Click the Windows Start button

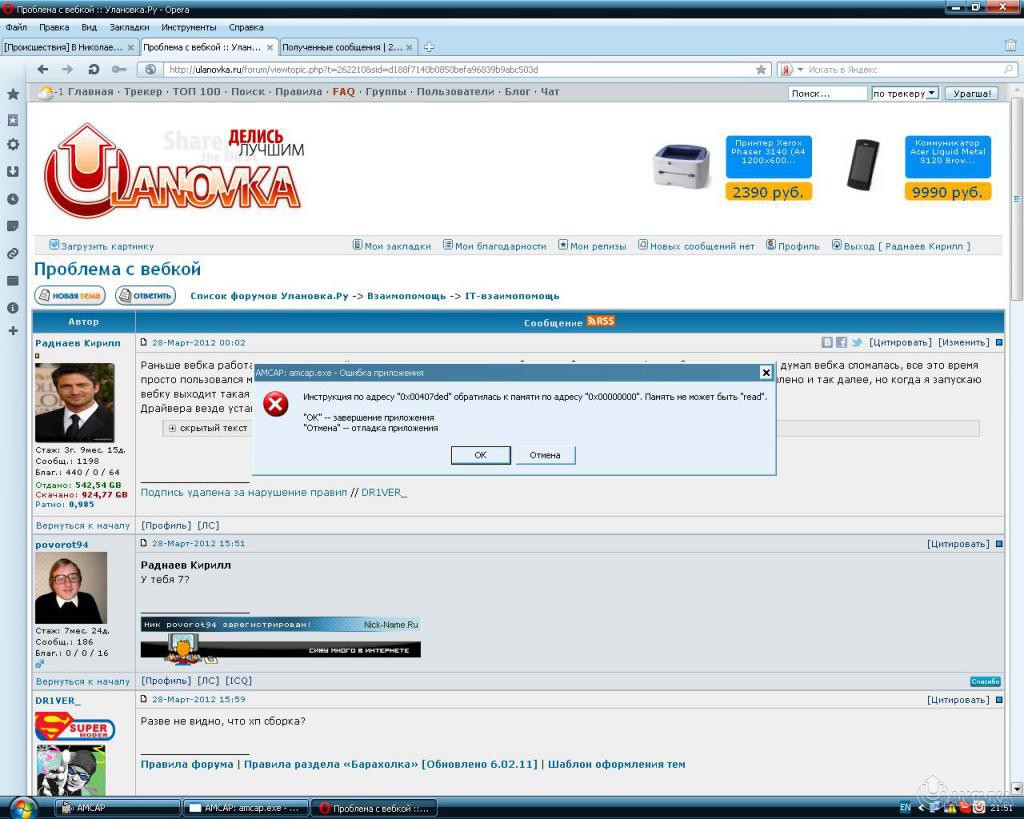(x=22, y=807)
